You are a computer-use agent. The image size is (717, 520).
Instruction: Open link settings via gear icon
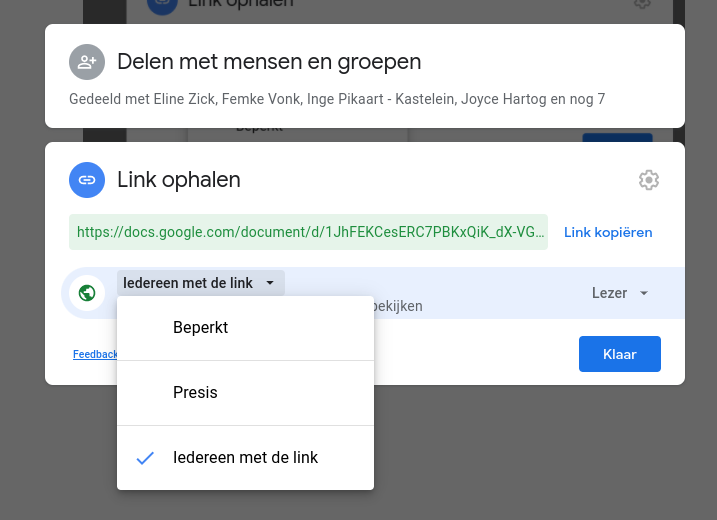coord(648,180)
